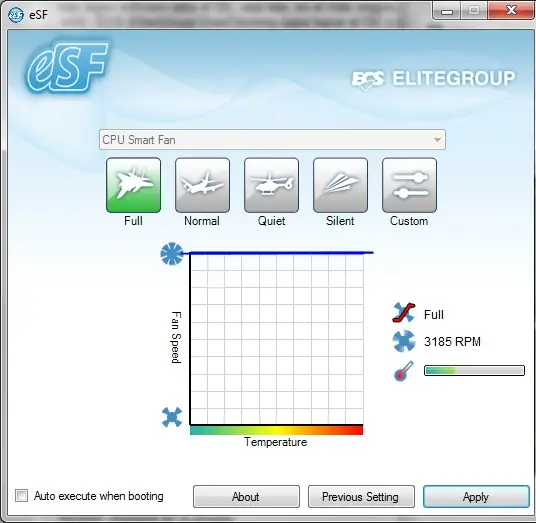Activate Silent mode paper plane icon
536x523 pixels.
[x=340, y=185]
